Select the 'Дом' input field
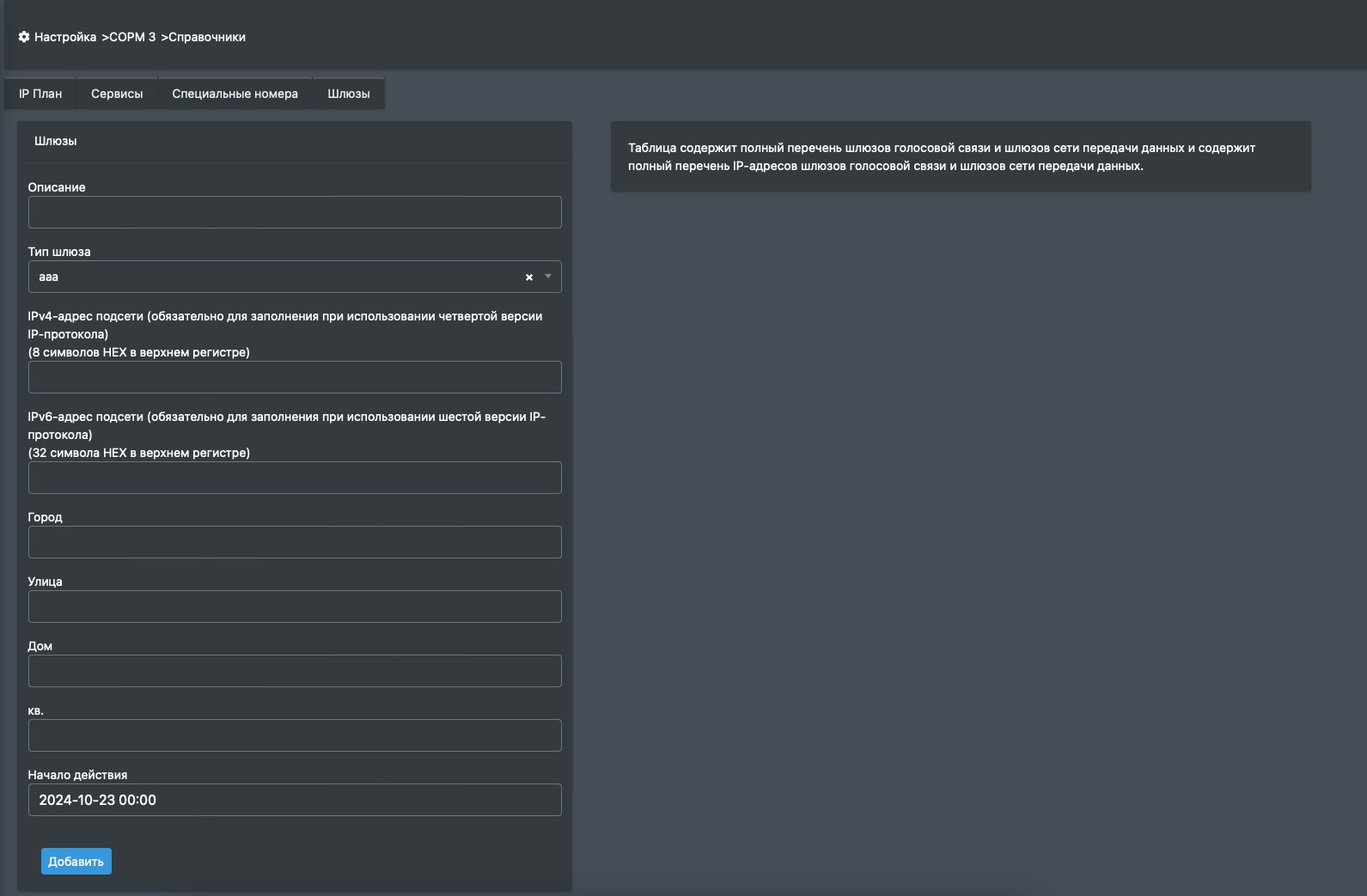The width and height of the screenshot is (1367, 896). 295,671
